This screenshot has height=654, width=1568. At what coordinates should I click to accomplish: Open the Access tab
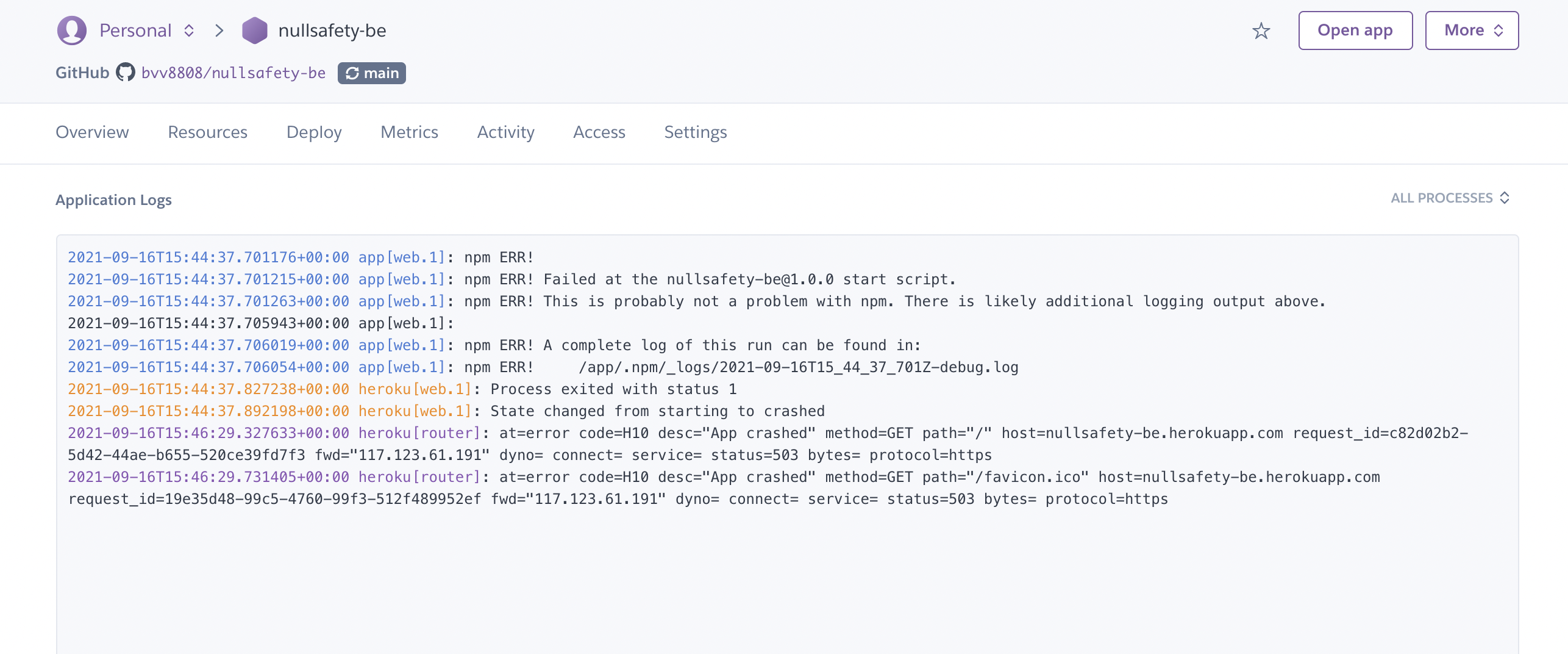tap(599, 132)
